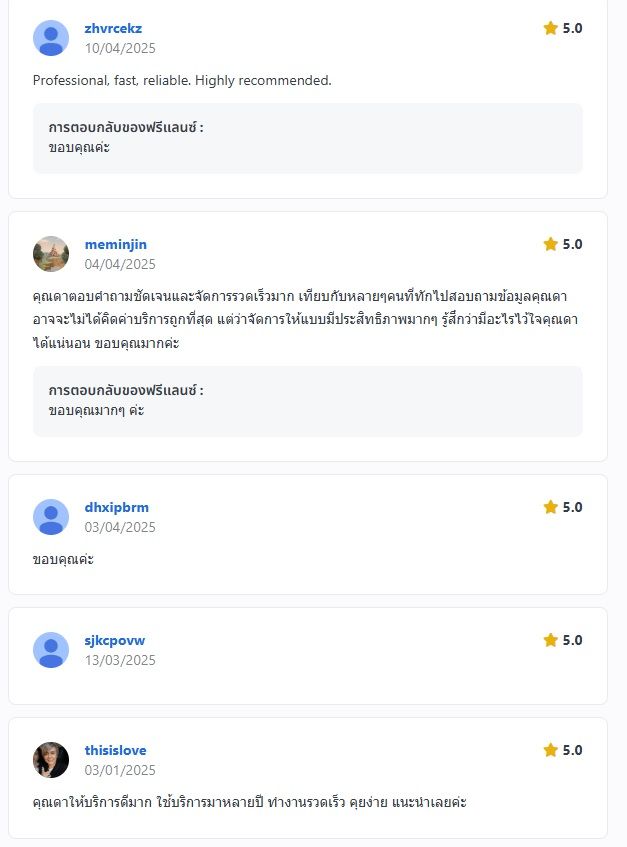Open the meminjin username link

point(115,244)
